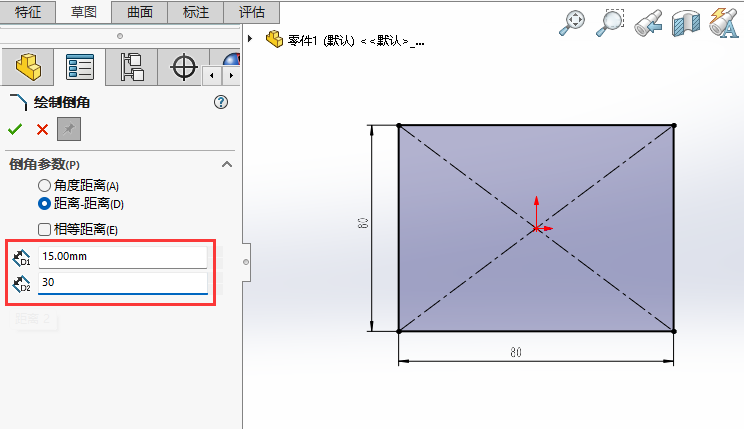Open the 曲面 tab

(140, 12)
